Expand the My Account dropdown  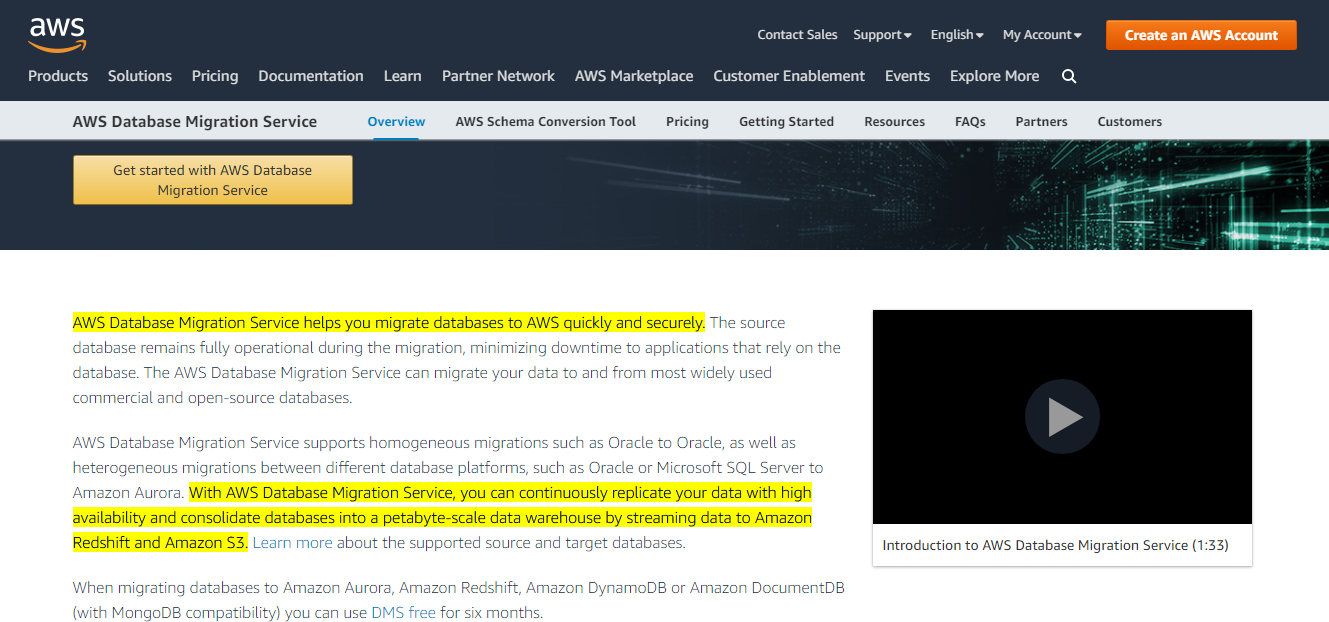pos(1042,35)
